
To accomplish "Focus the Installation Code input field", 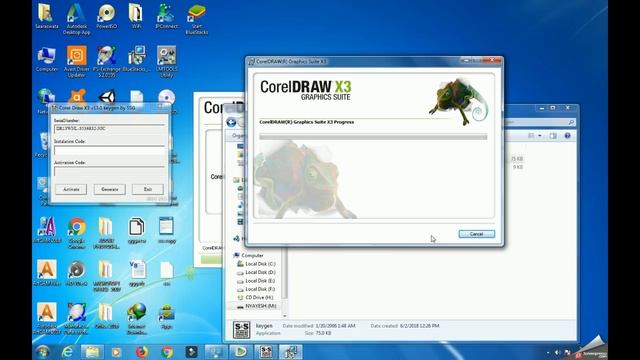I will tap(109, 150).
